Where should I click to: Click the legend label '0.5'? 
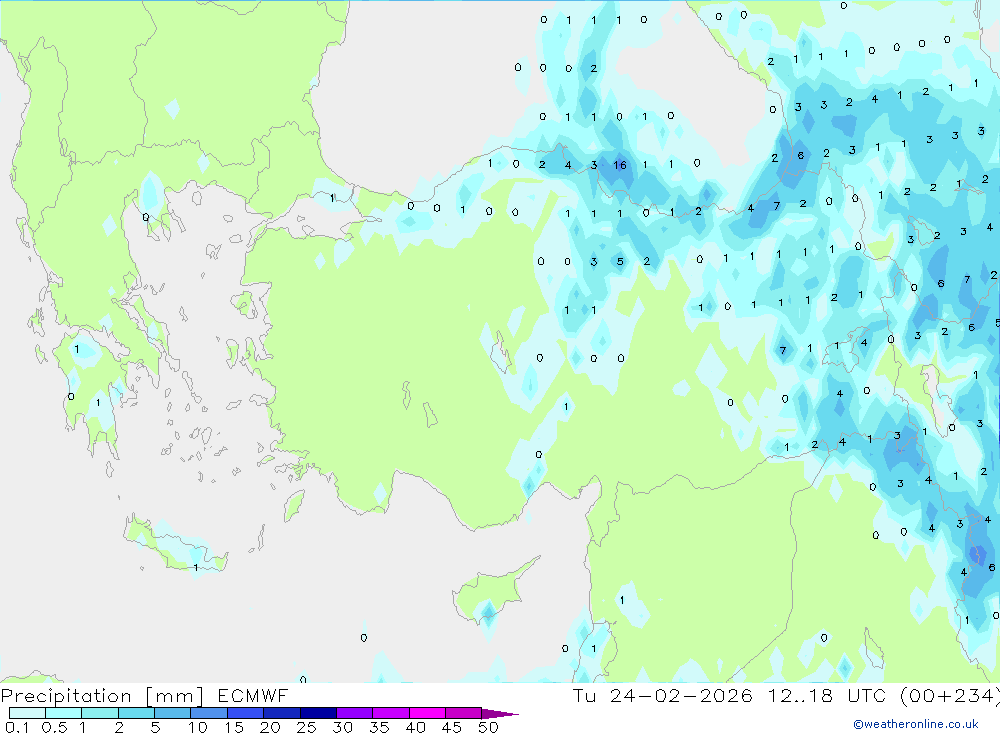click(54, 727)
